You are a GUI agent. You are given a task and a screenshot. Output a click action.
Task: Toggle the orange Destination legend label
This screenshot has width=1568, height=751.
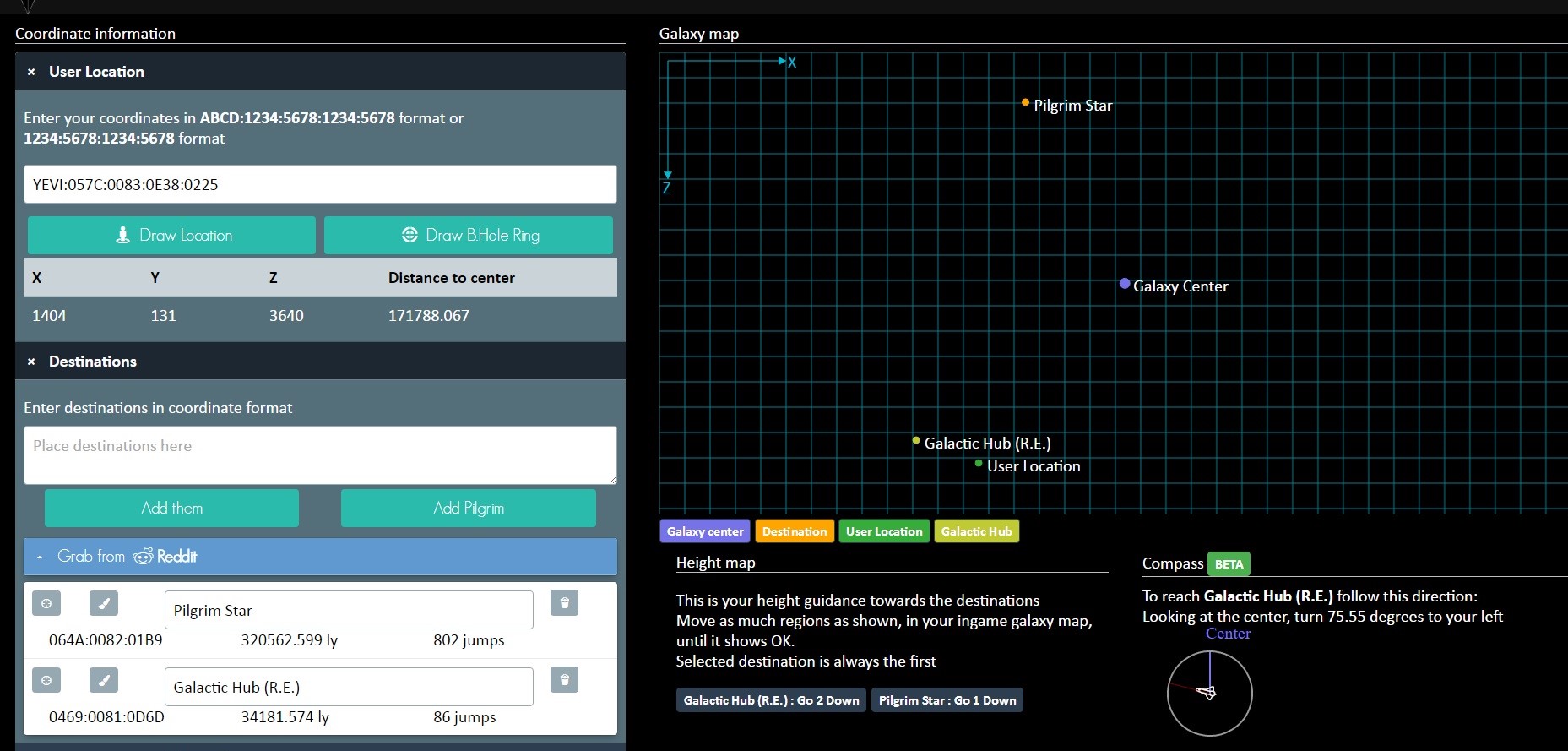(x=794, y=531)
